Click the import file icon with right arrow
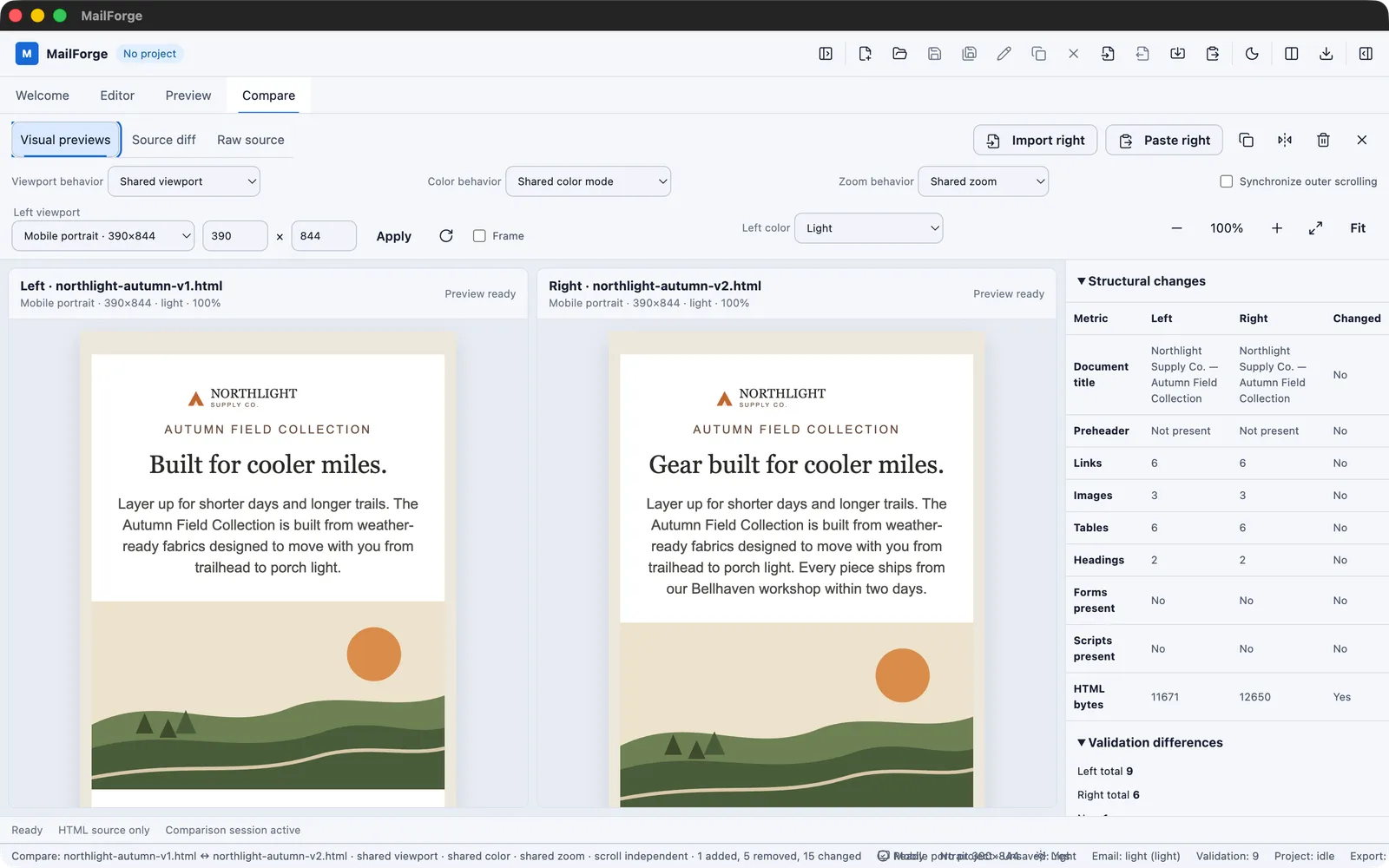1389x868 pixels. 1108,54
